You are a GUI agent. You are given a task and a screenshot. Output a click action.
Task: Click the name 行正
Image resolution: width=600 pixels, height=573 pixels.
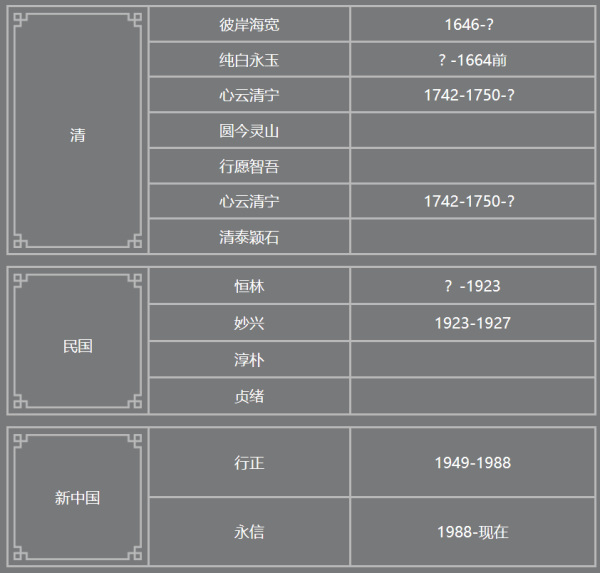[249, 463]
